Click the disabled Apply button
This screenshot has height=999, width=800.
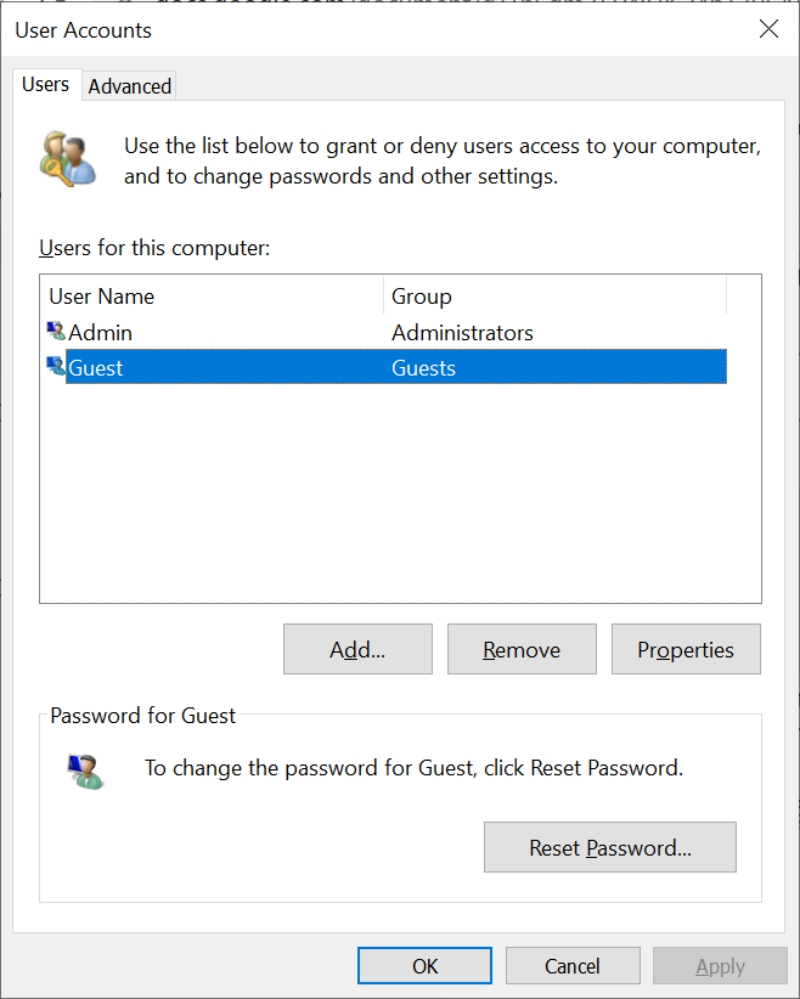click(718, 965)
